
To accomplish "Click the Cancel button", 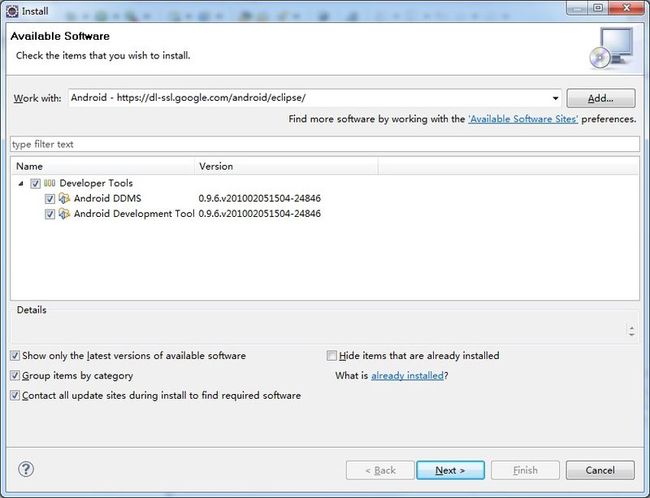I will (x=600, y=470).
